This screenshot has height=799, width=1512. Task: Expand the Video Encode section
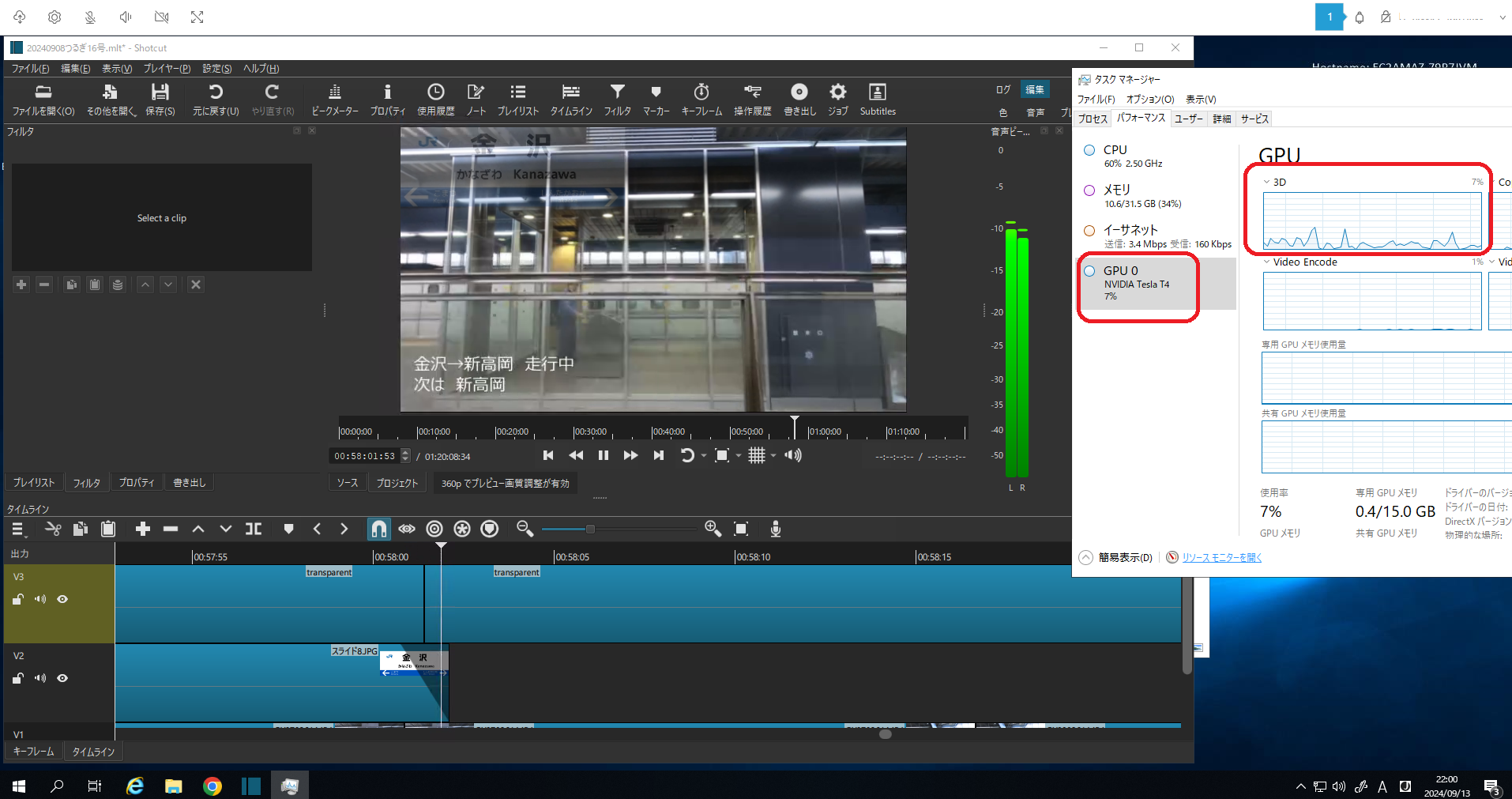[x=1267, y=262]
